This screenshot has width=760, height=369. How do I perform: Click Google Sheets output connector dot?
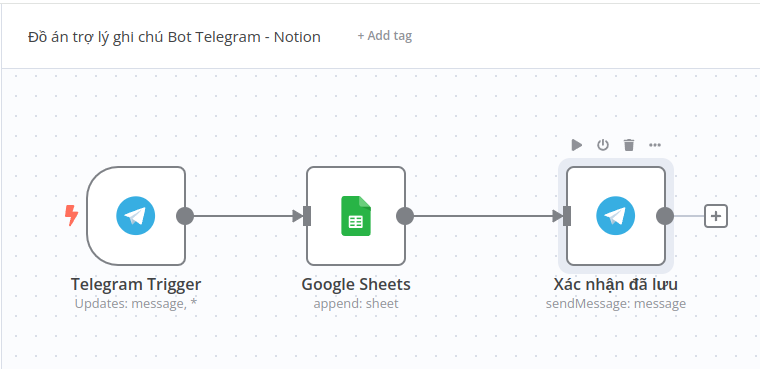coord(405,216)
